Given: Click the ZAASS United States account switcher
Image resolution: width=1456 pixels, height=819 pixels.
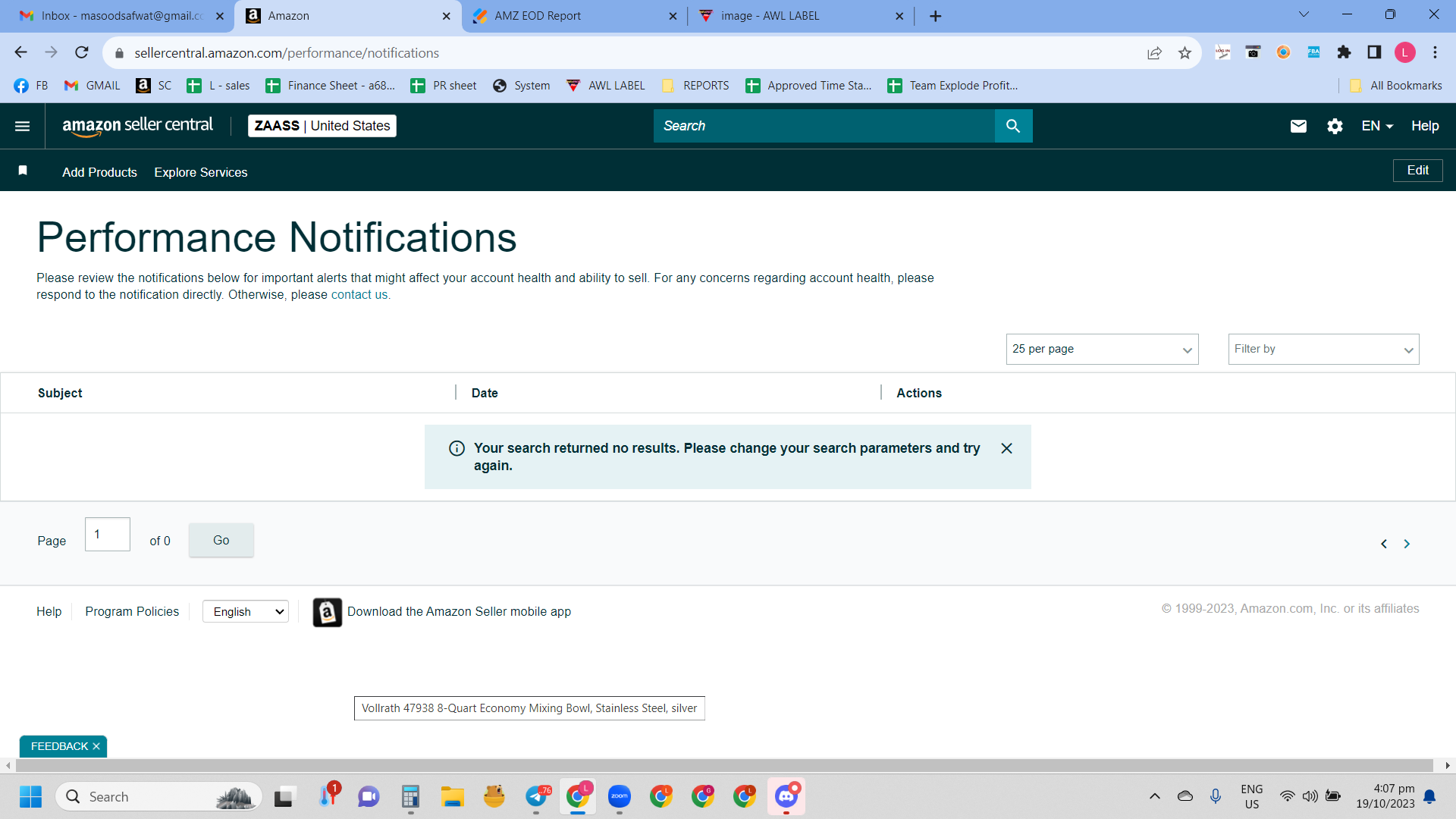Looking at the screenshot, I should tap(322, 126).
